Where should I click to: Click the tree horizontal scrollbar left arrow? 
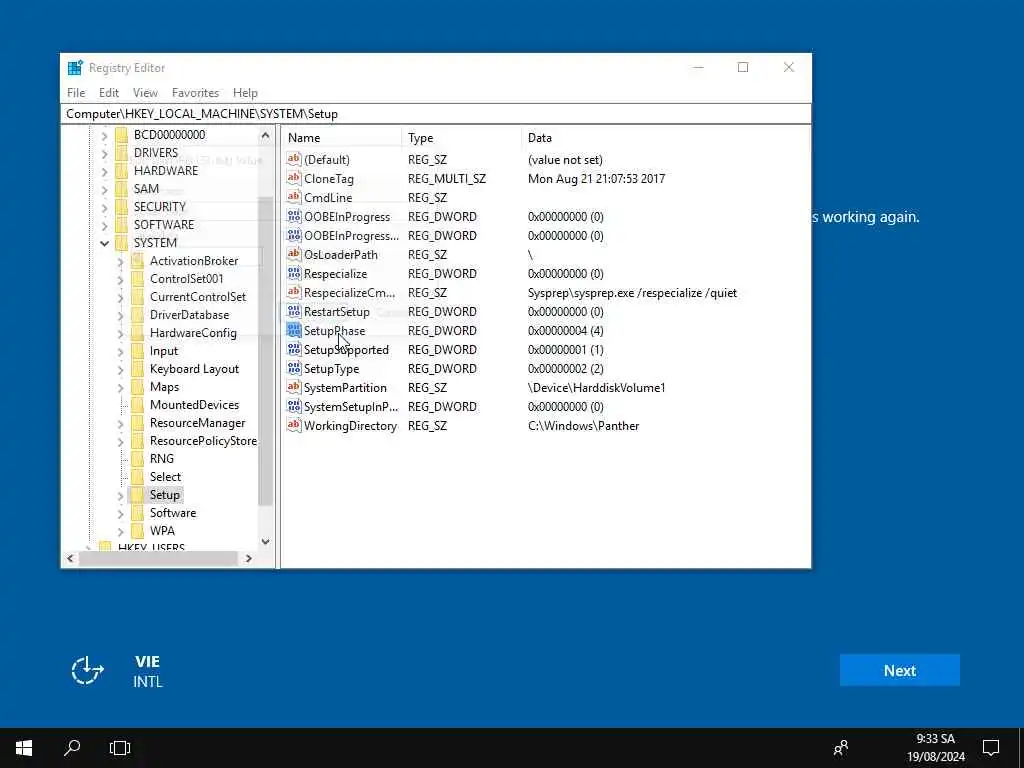pyautogui.click(x=71, y=558)
